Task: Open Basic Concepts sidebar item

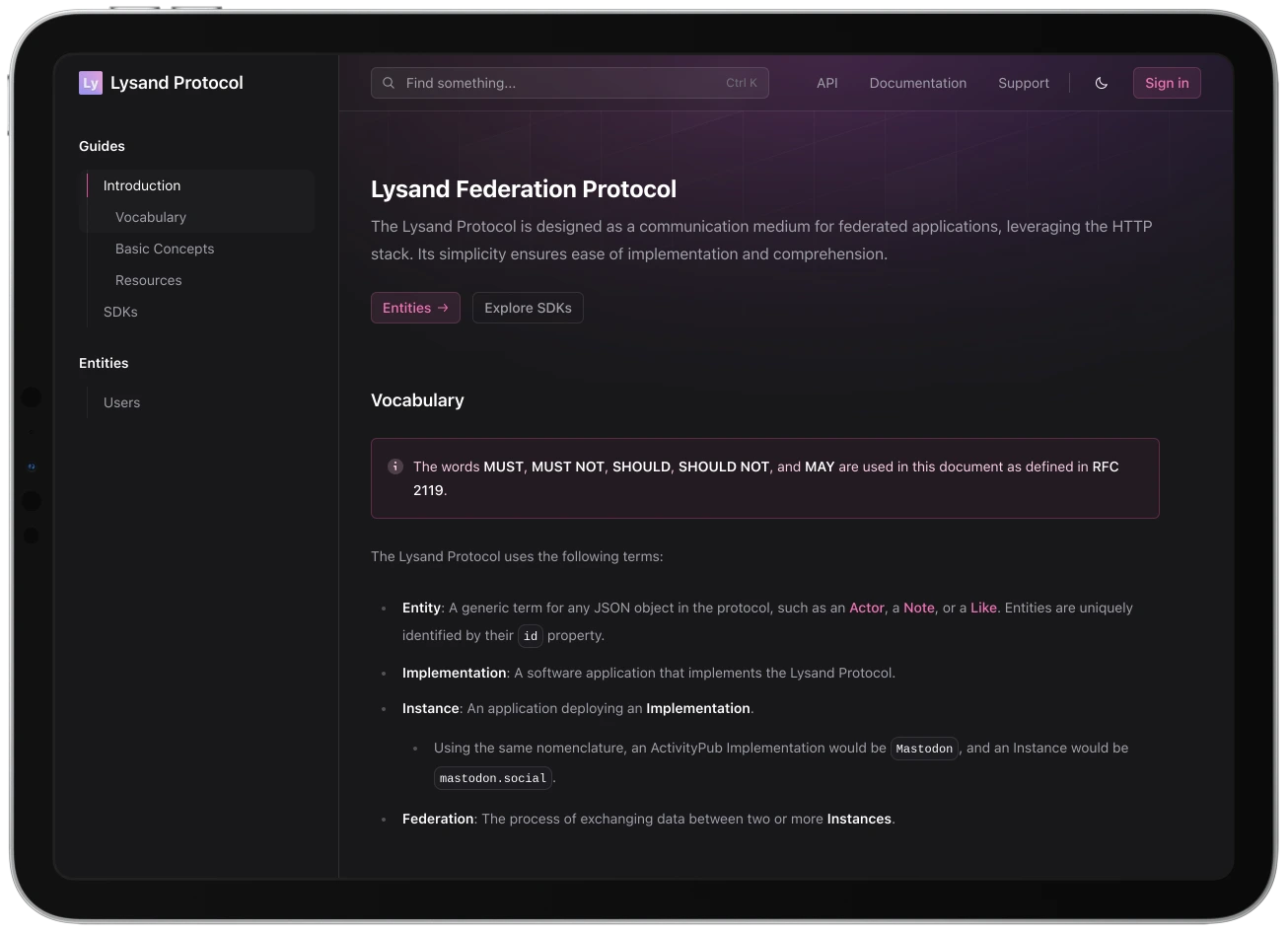Action: click(165, 249)
